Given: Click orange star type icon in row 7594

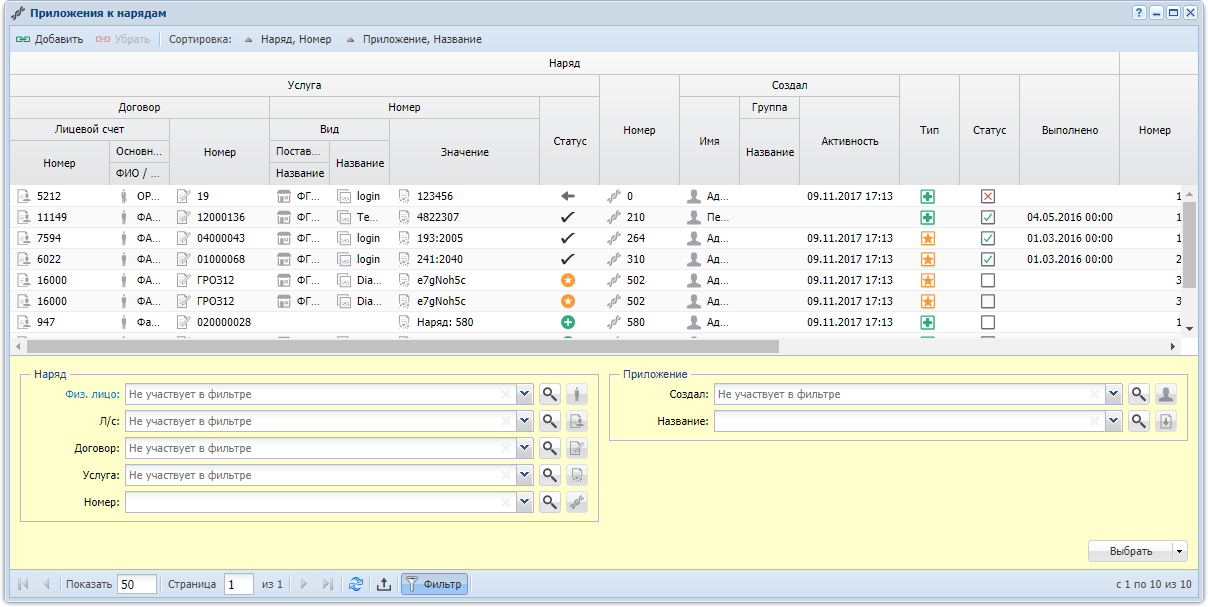Looking at the screenshot, I should tap(928, 238).
